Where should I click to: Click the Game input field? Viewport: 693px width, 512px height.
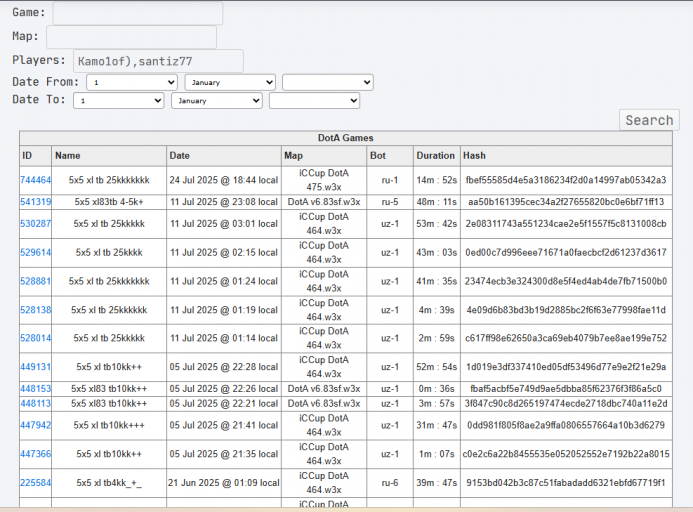click(138, 13)
